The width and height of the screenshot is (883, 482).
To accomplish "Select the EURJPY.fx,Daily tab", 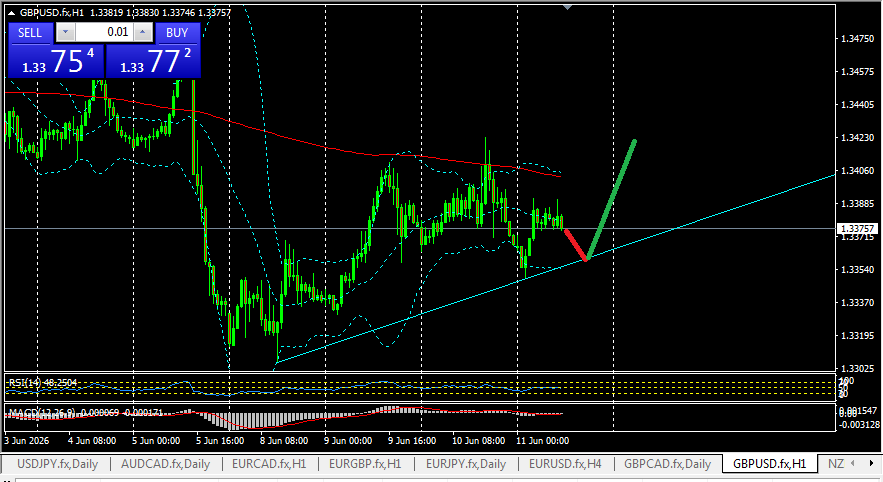I will 466,464.
